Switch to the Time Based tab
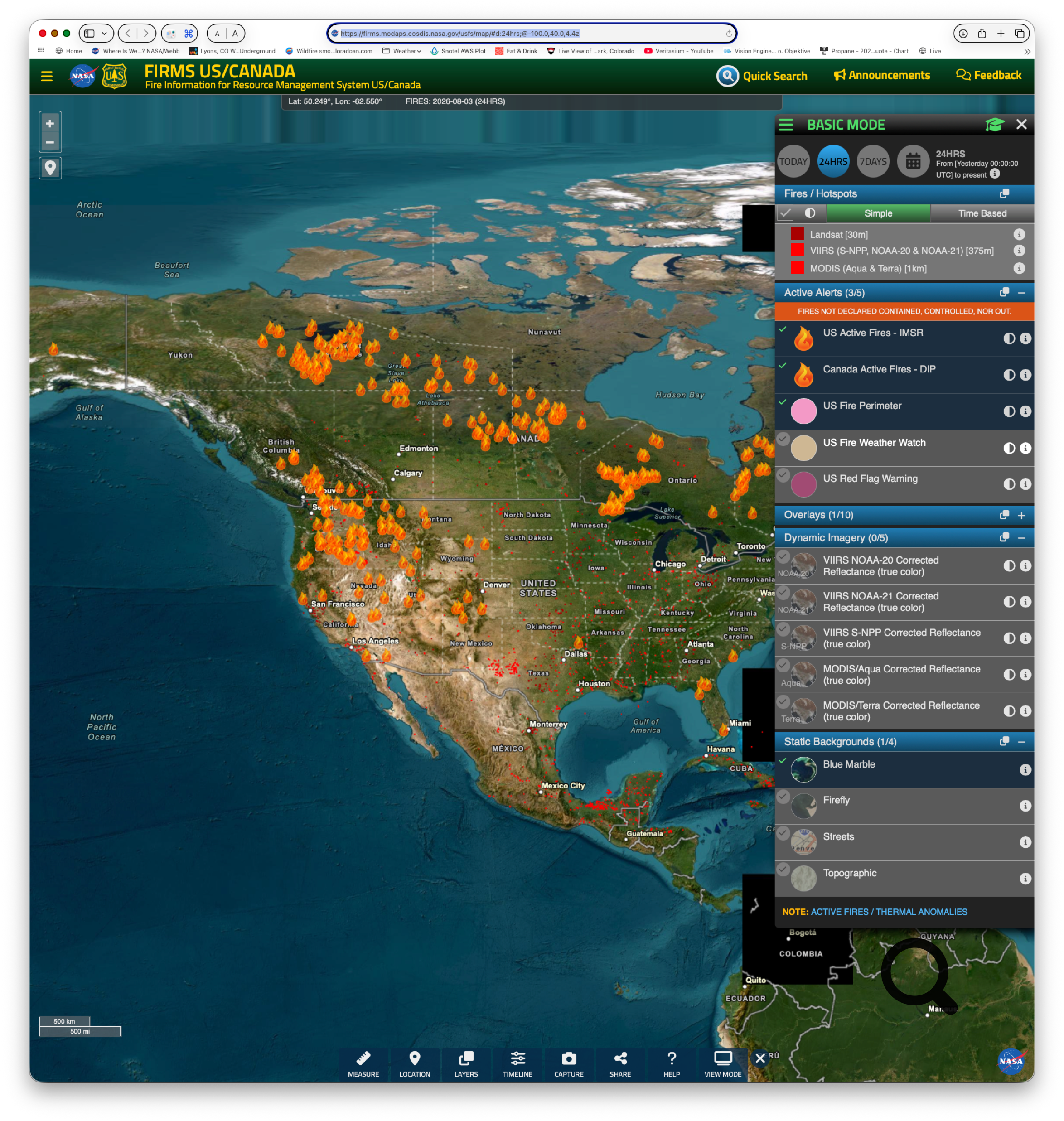 [982, 213]
